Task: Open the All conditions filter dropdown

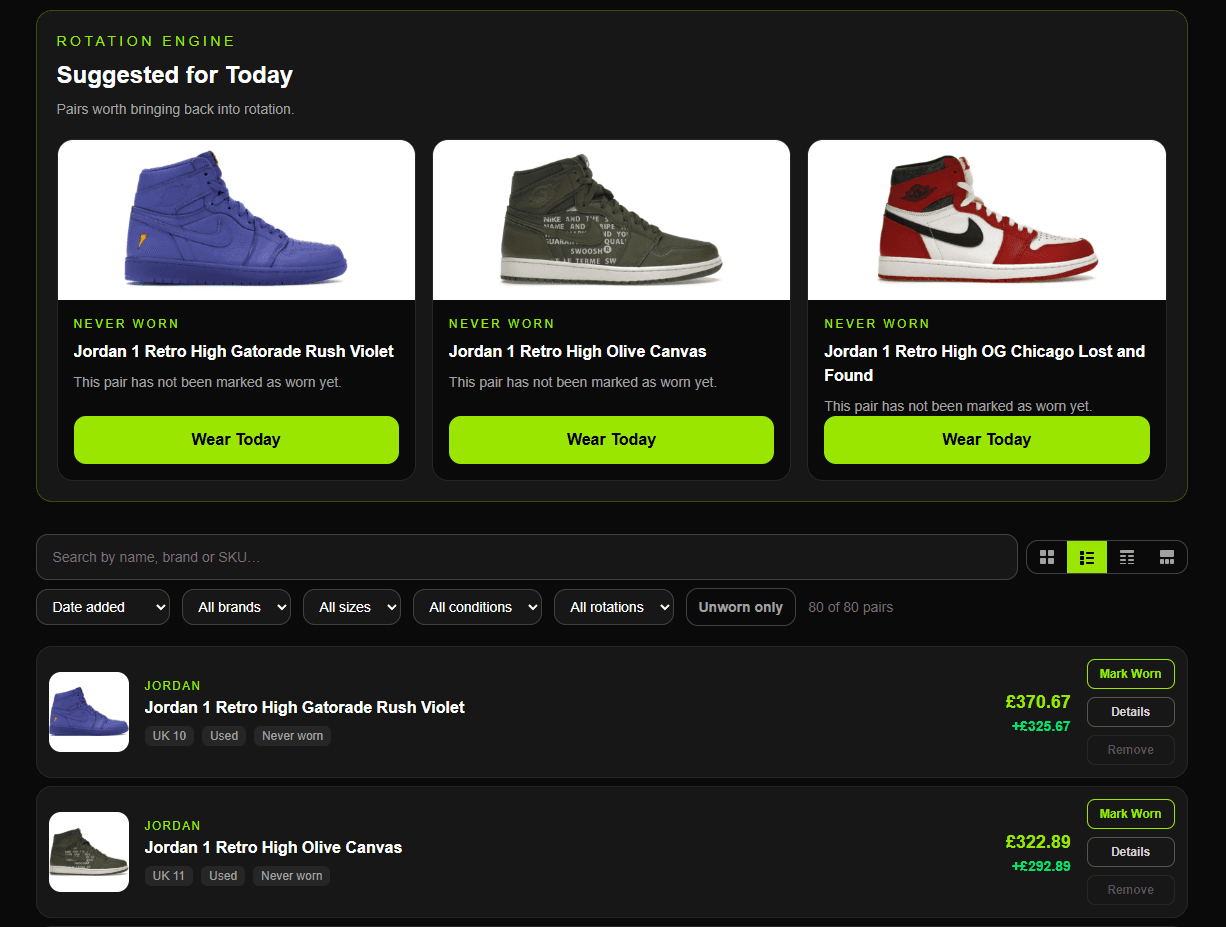Action: [x=477, y=607]
